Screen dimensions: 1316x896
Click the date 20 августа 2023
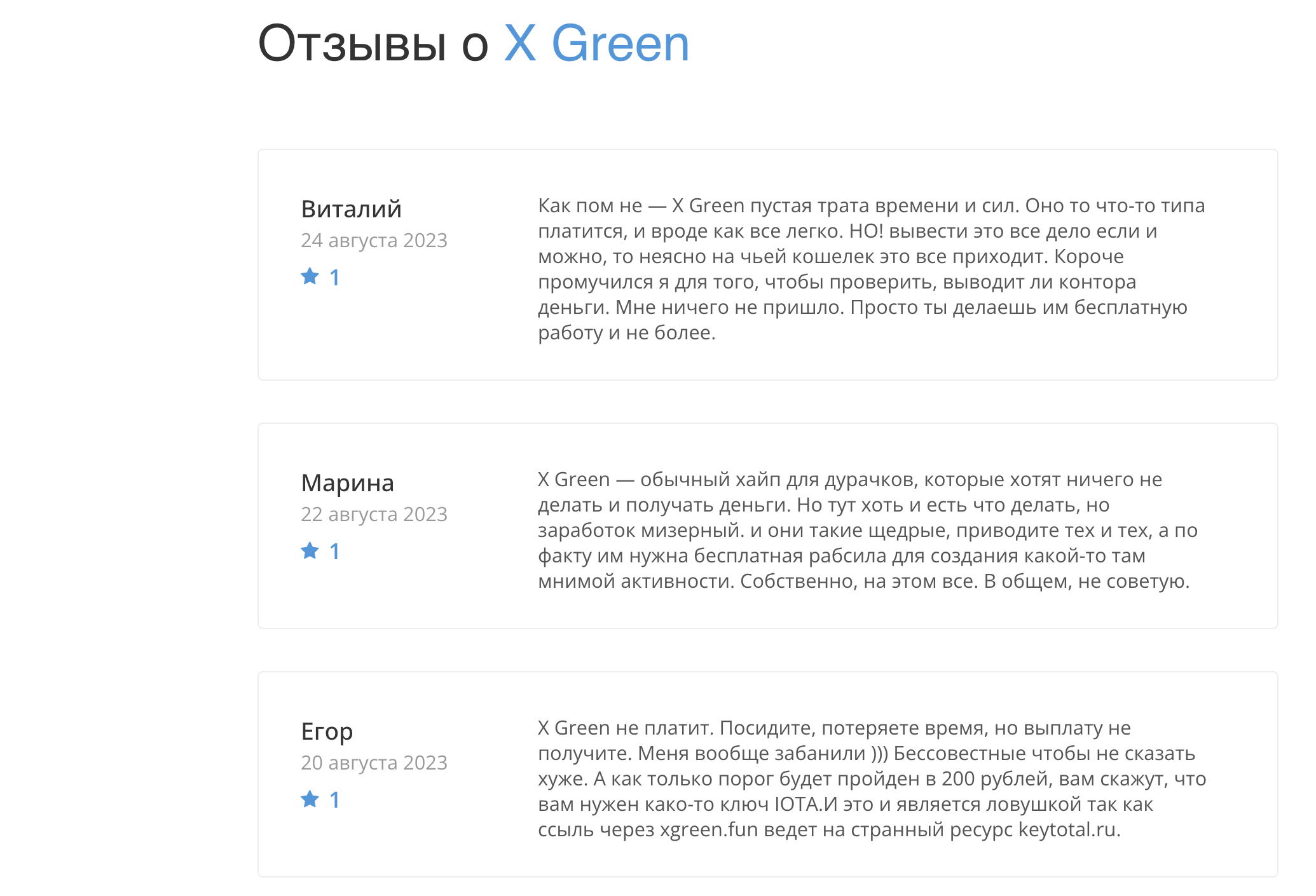[374, 763]
